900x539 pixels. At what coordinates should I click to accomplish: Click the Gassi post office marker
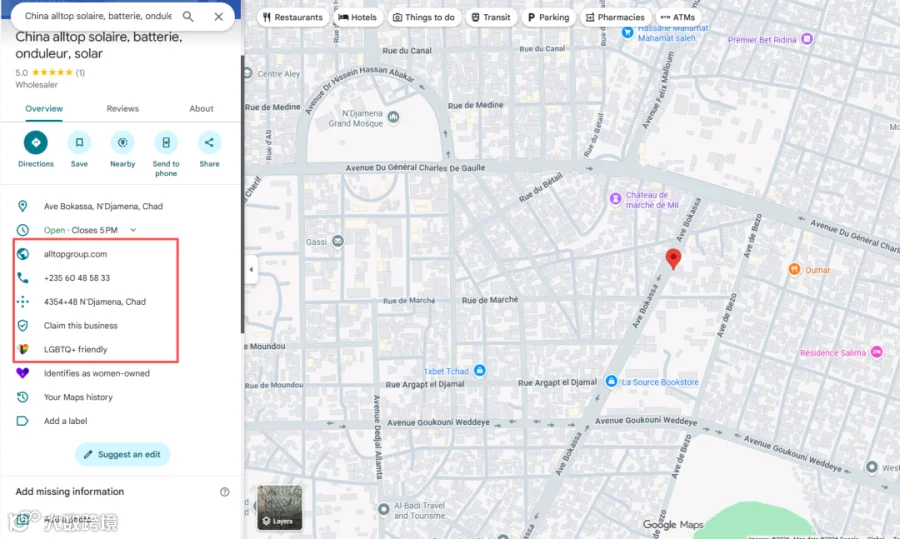[338, 241]
